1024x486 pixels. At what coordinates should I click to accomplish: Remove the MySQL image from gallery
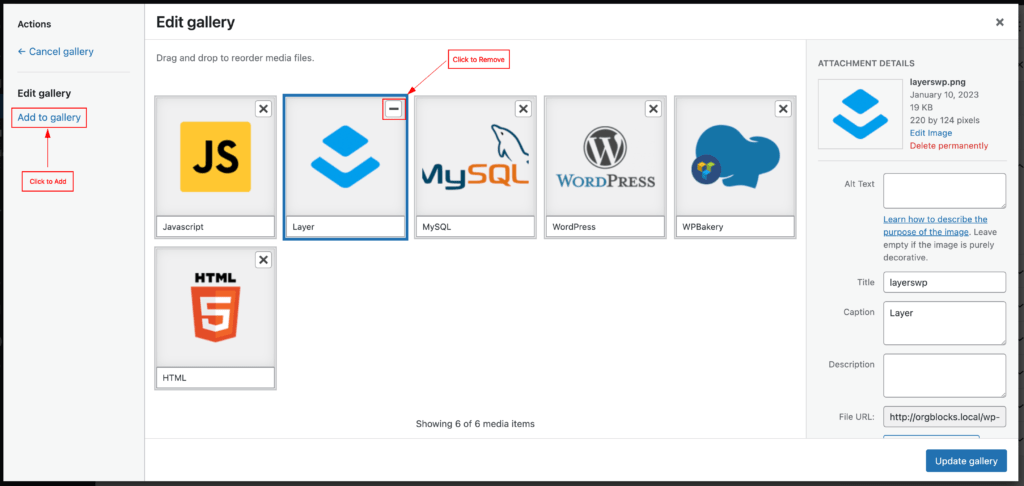pyautogui.click(x=523, y=109)
